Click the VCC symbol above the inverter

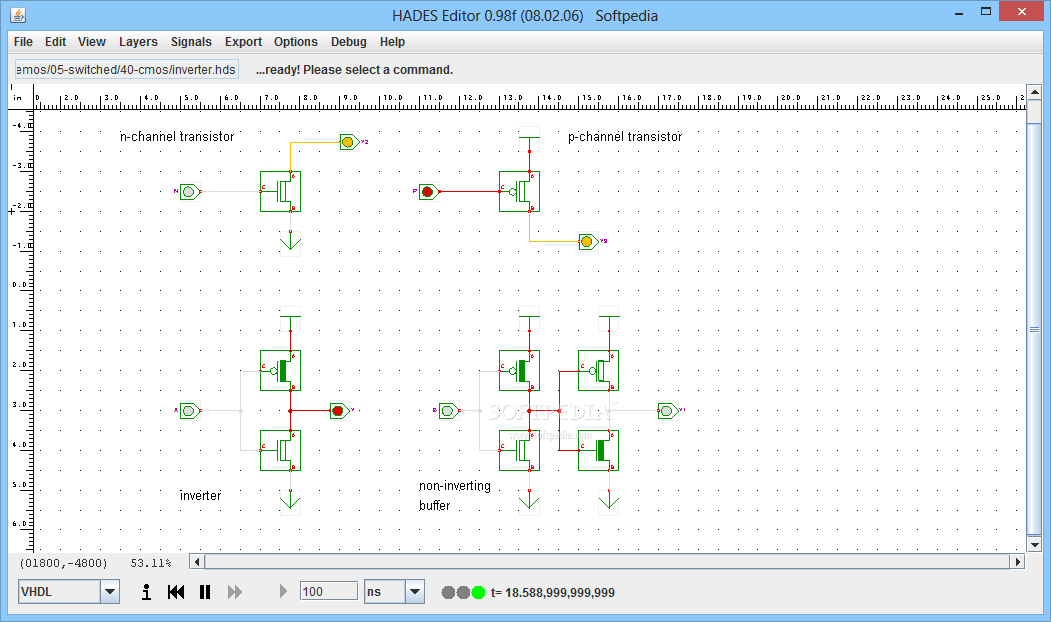point(290,318)
